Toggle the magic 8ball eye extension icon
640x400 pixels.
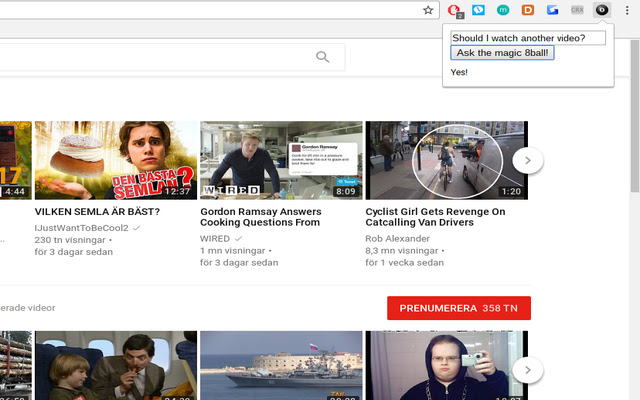pos(602,10)
